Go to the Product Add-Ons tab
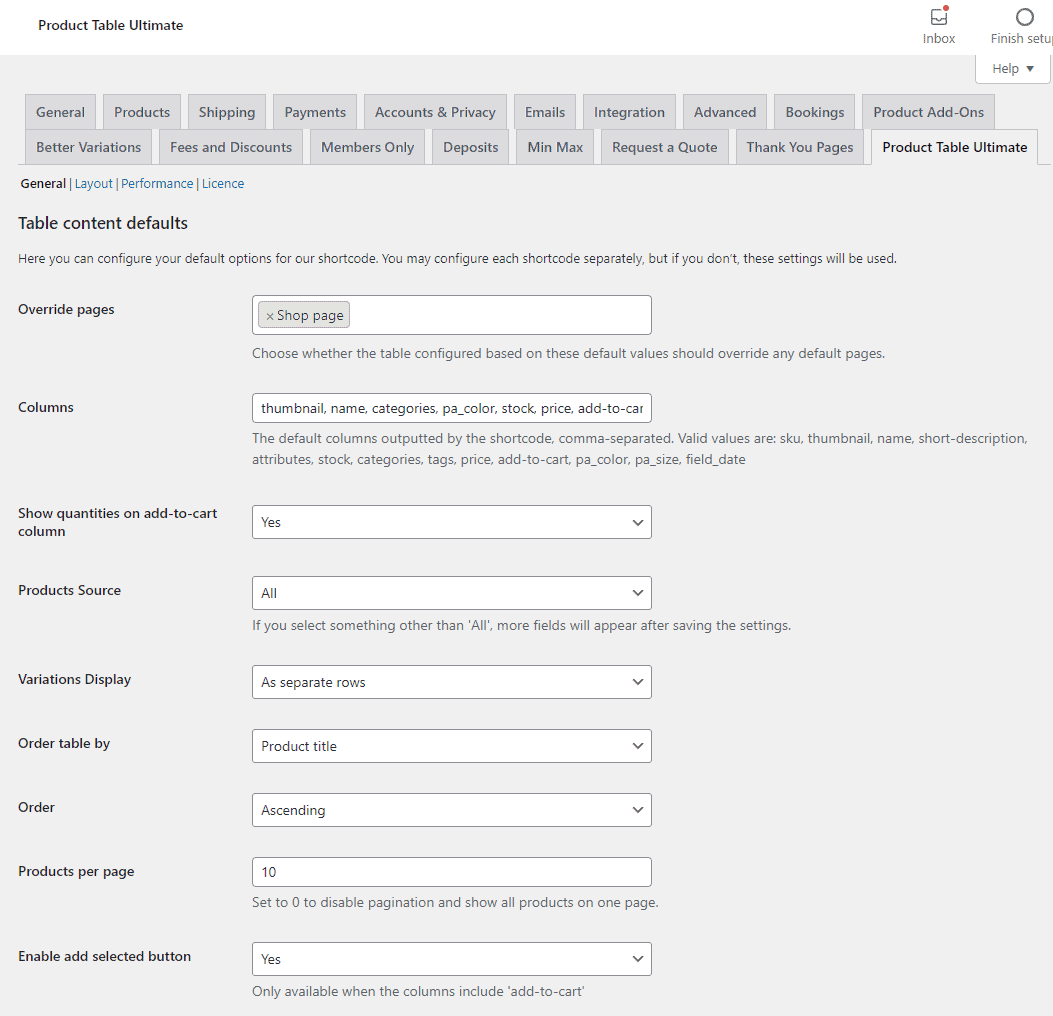Screen dimensions: 1053x1016 point(928,112)
